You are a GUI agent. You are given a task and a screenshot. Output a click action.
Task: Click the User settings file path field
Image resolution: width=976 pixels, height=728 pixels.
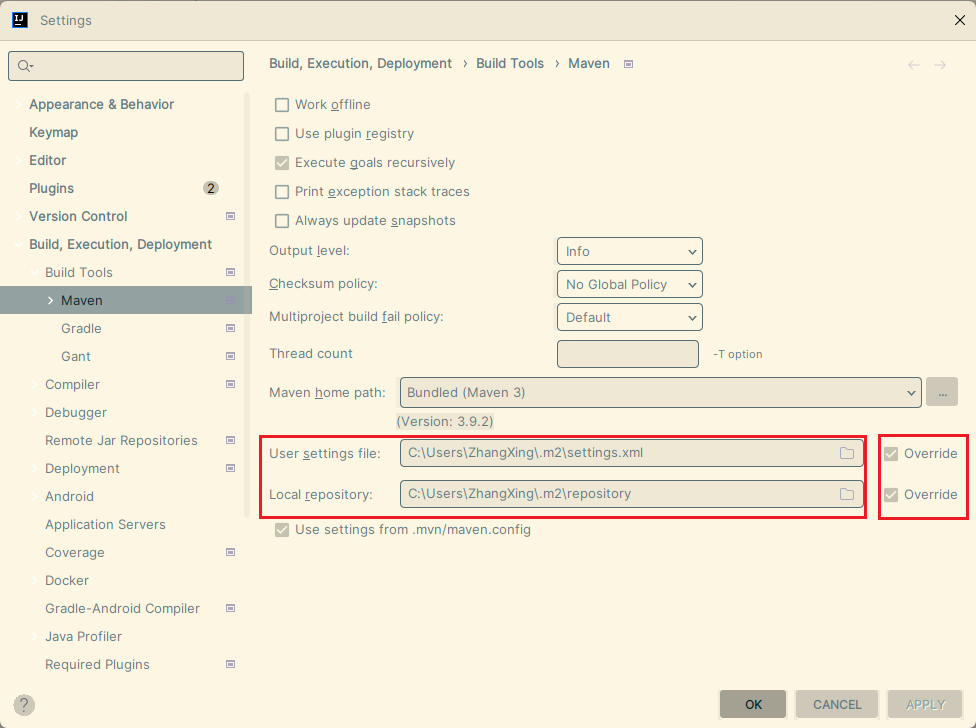(x=632, y=453)
